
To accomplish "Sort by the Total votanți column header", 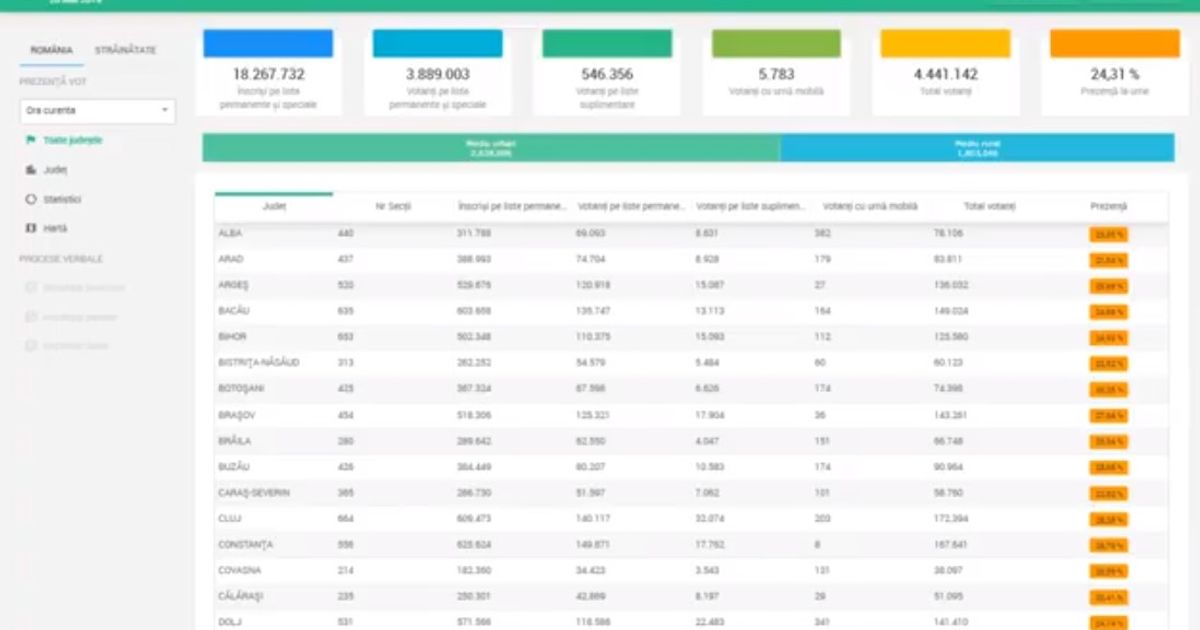I will [x=989, y=206].
